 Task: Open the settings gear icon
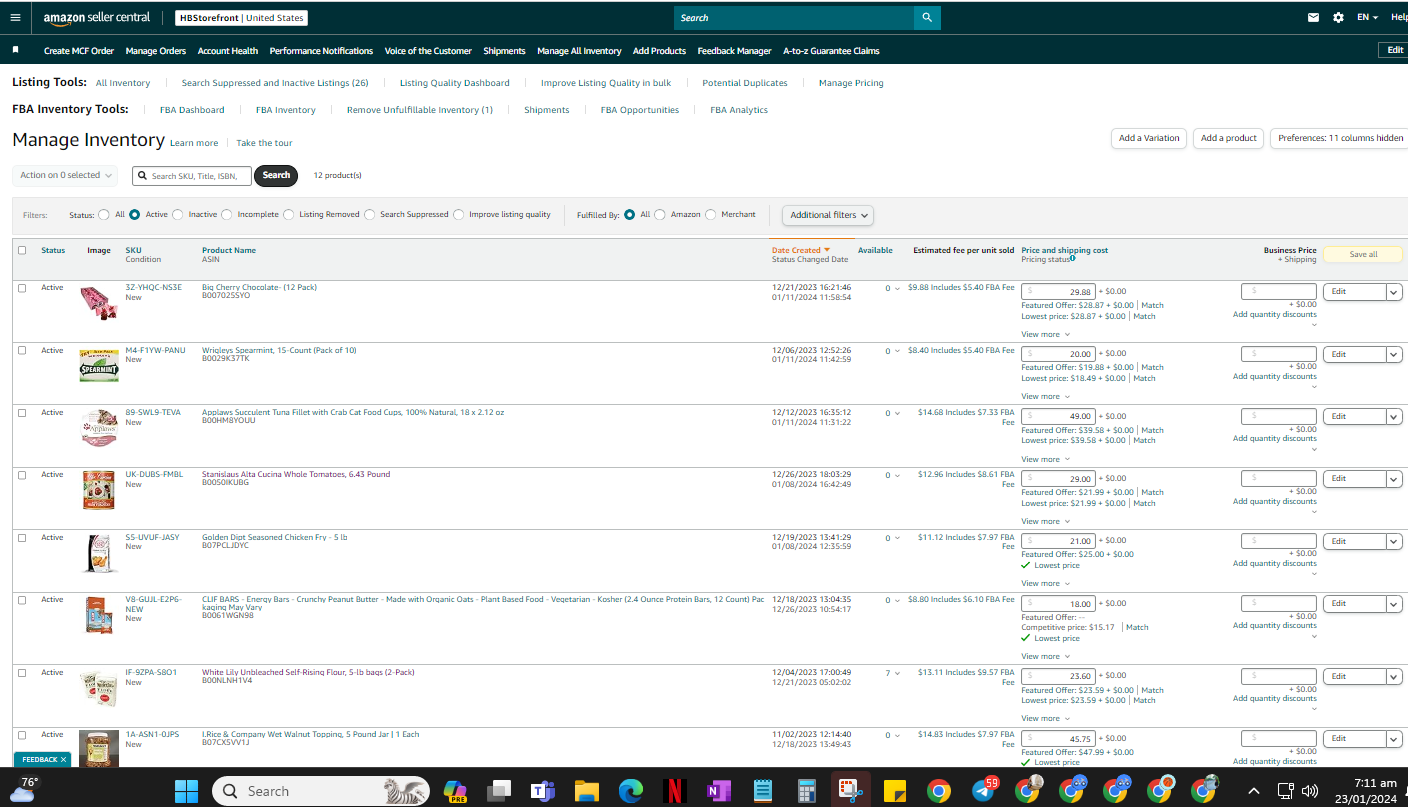[1338, 17]
